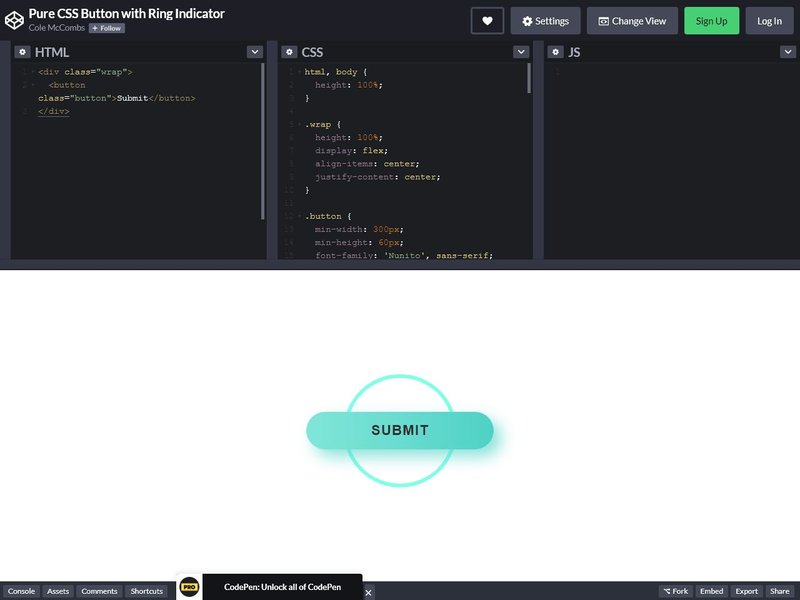Toggle the Console panel open
Screen dimensions: 800x600
(21, 591)
